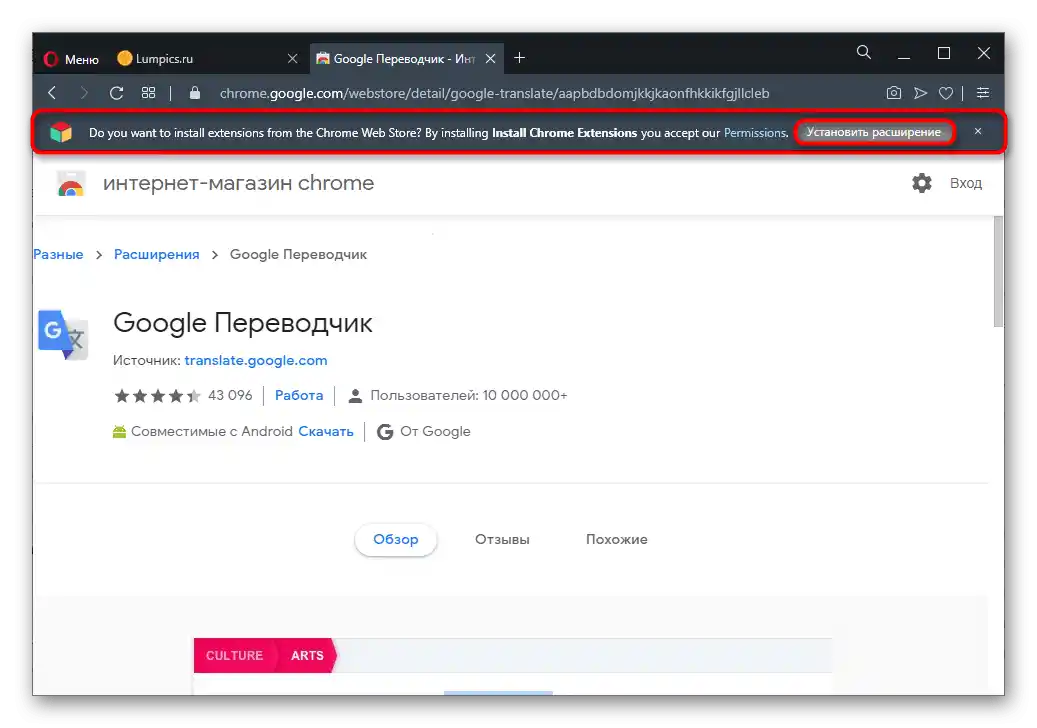Viewport: 1037px width, 728px height.
Task: Click the Android robot icon
Action: pos(119,432)
